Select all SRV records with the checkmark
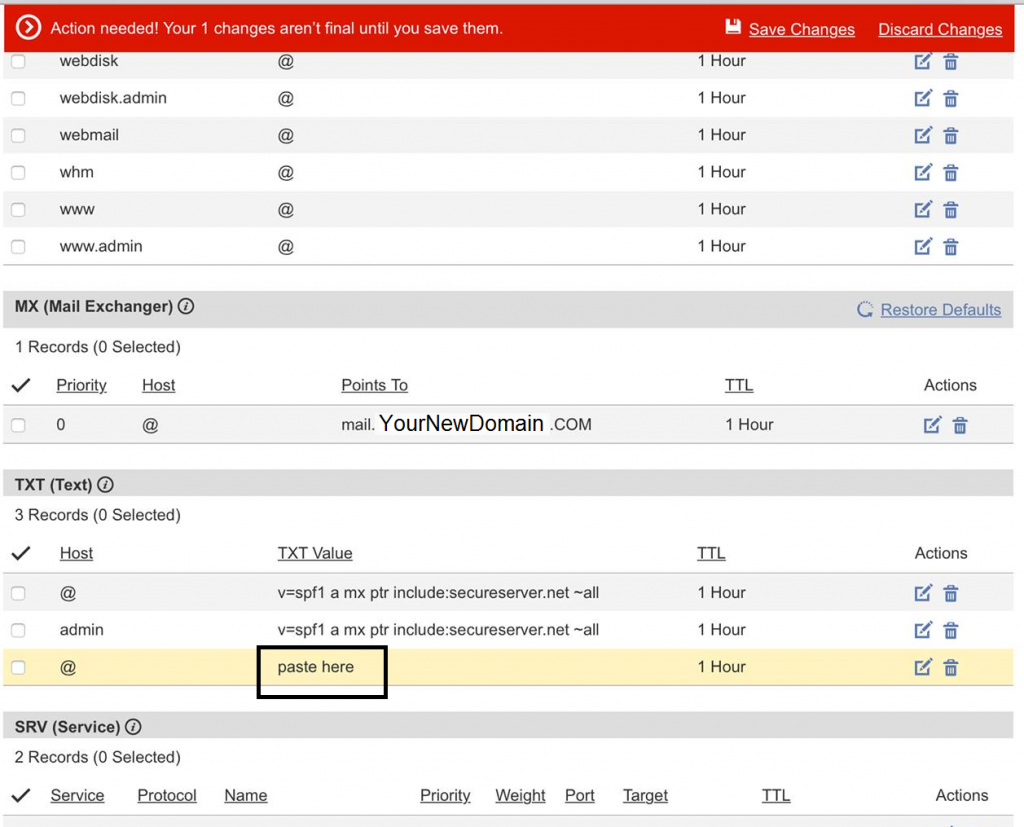Screen dimensions: 1024x827 click(21, 796)
